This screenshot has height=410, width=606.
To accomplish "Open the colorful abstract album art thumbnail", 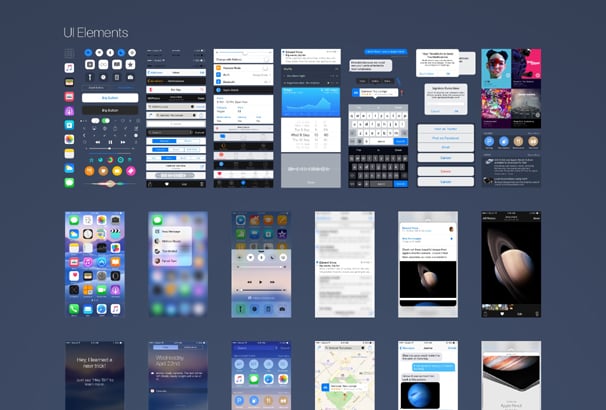I will tap(496, 108).
